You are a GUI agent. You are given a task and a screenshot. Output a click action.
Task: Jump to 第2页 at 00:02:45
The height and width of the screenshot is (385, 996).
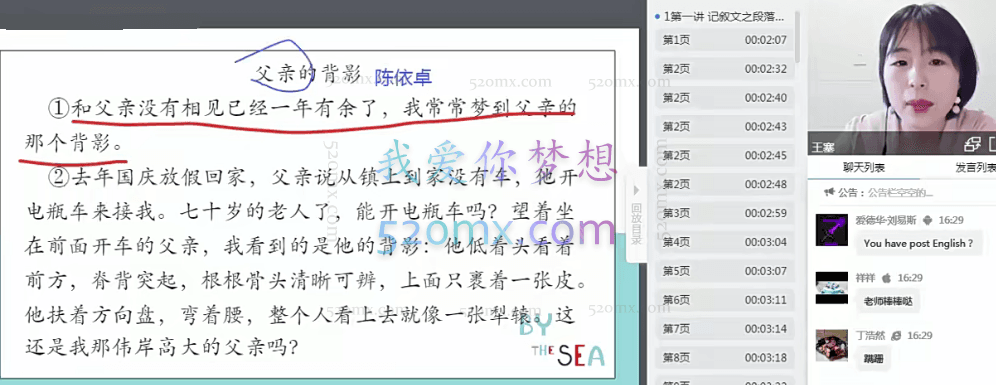point(724,156)
